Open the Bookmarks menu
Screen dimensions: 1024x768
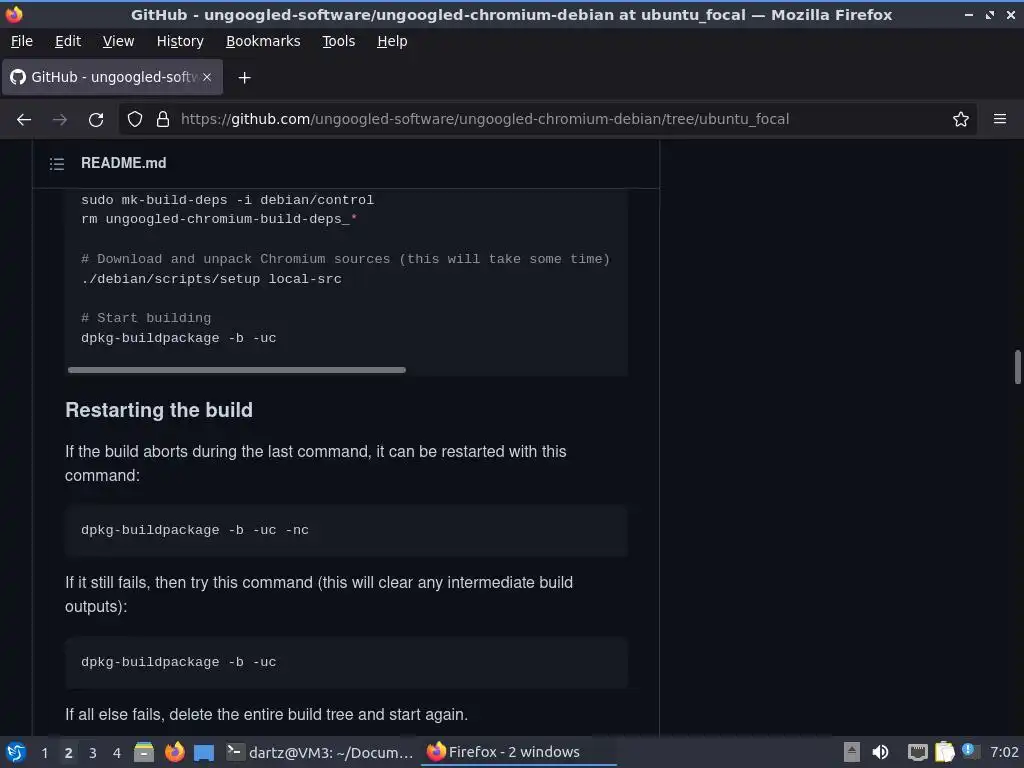pyautogui.click(x=263, y=41)
